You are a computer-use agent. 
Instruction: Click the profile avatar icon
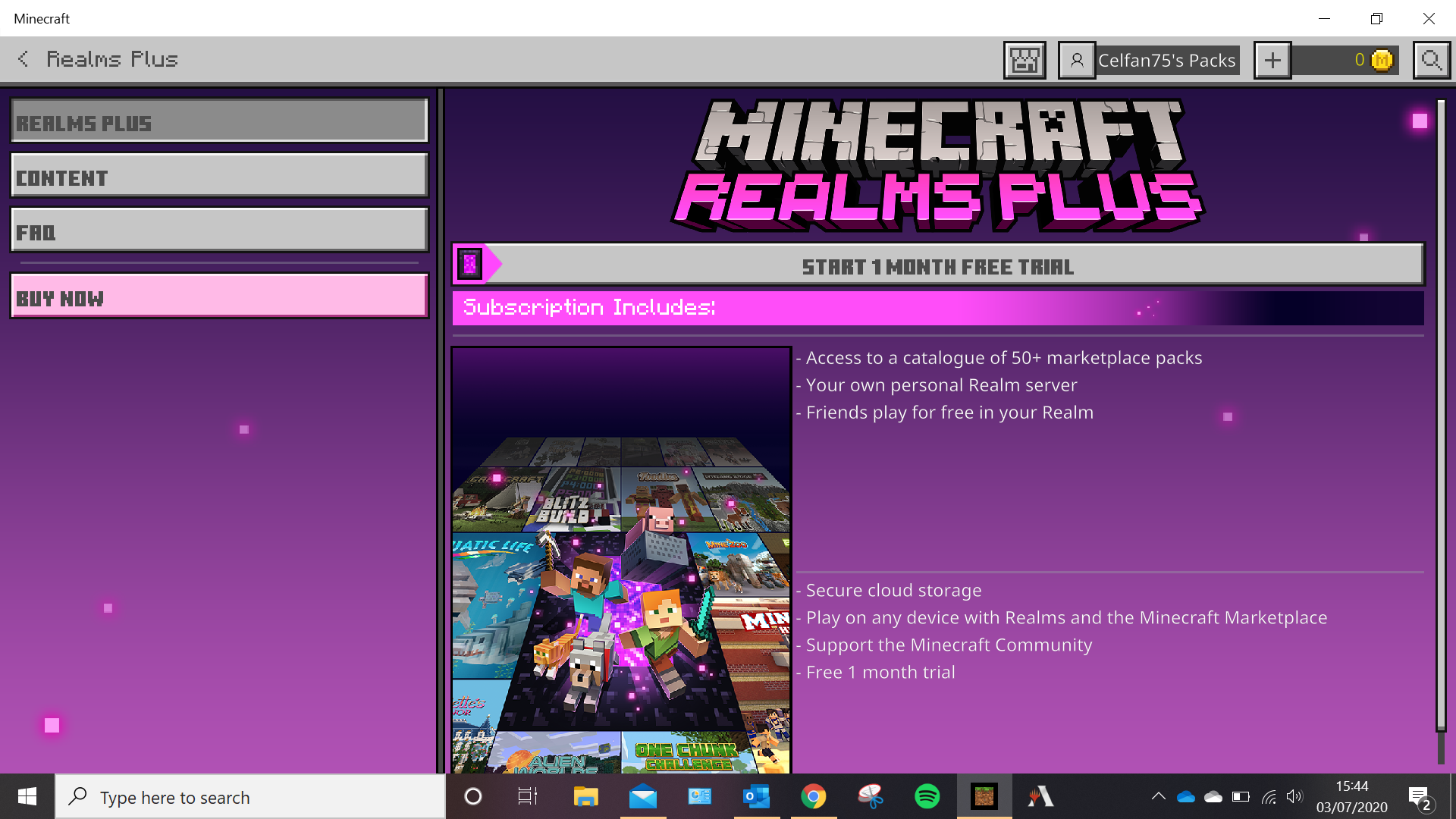[x=1076, y=60]
